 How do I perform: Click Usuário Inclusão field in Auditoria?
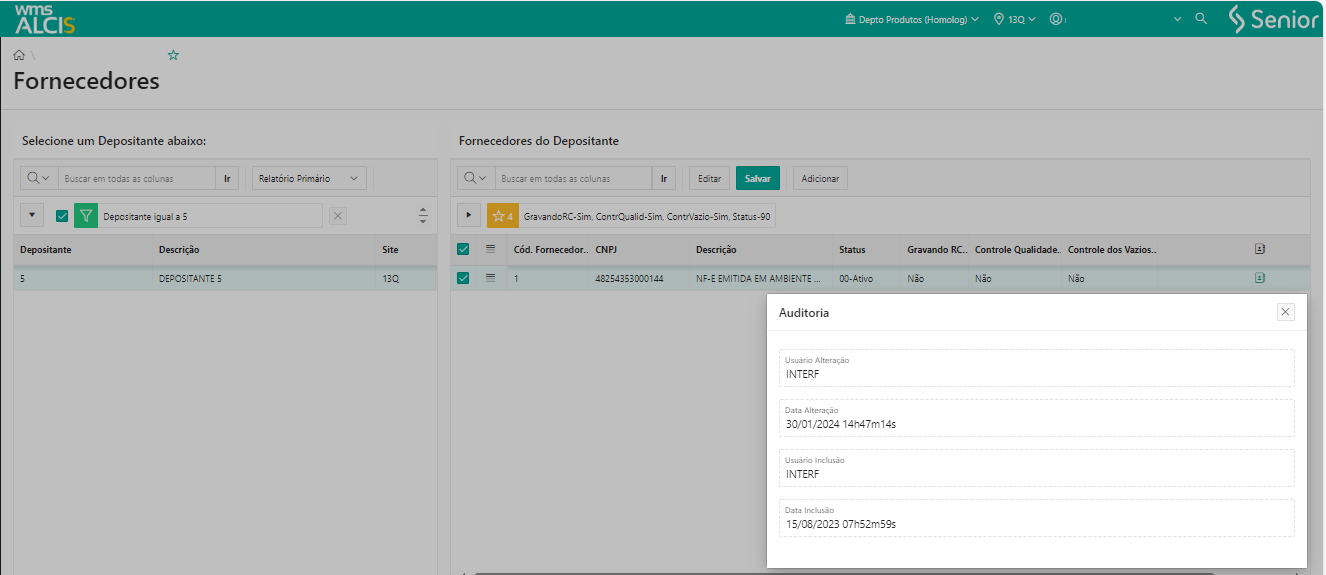coord(1037,468)
